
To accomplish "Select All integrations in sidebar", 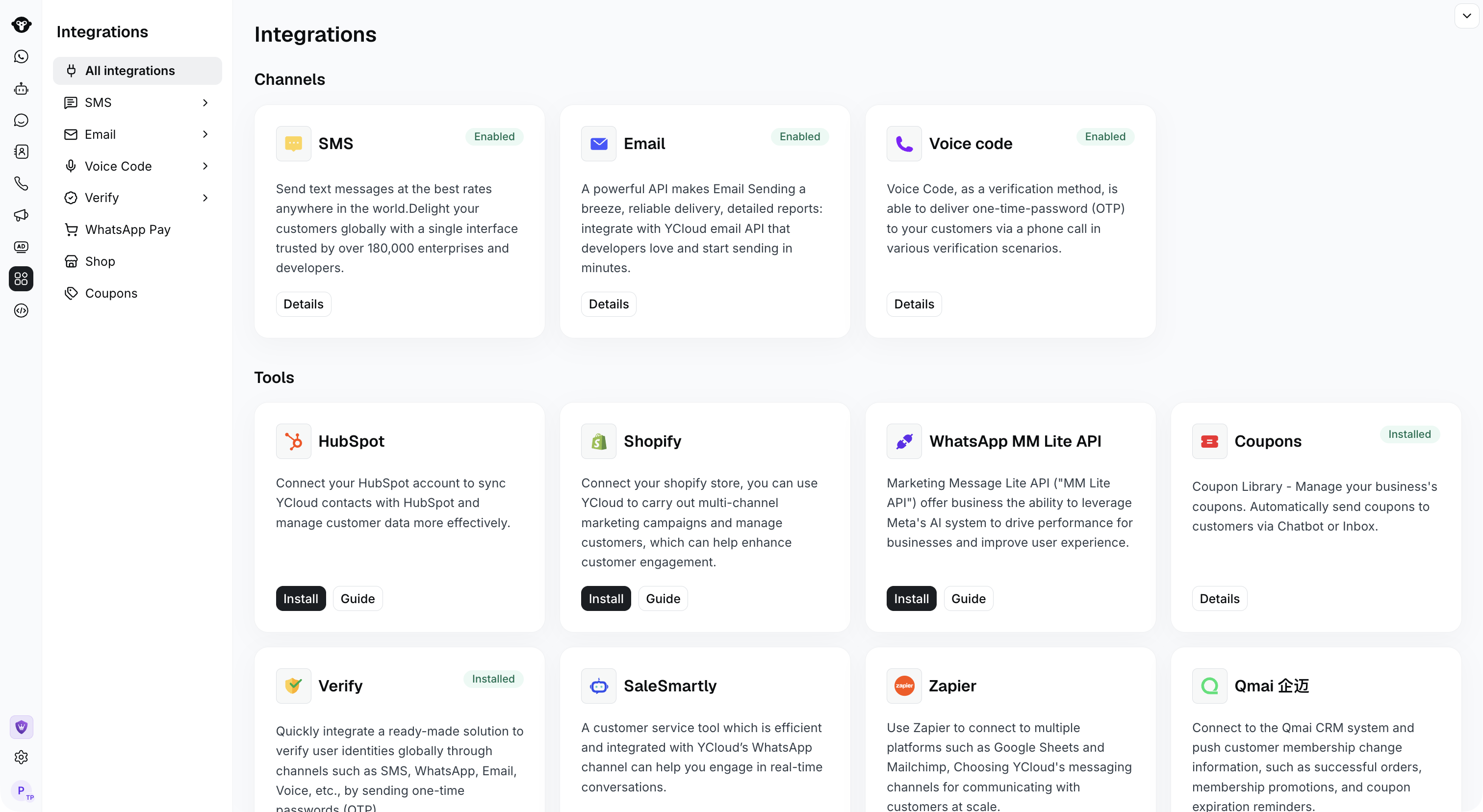I will (137, 71).
